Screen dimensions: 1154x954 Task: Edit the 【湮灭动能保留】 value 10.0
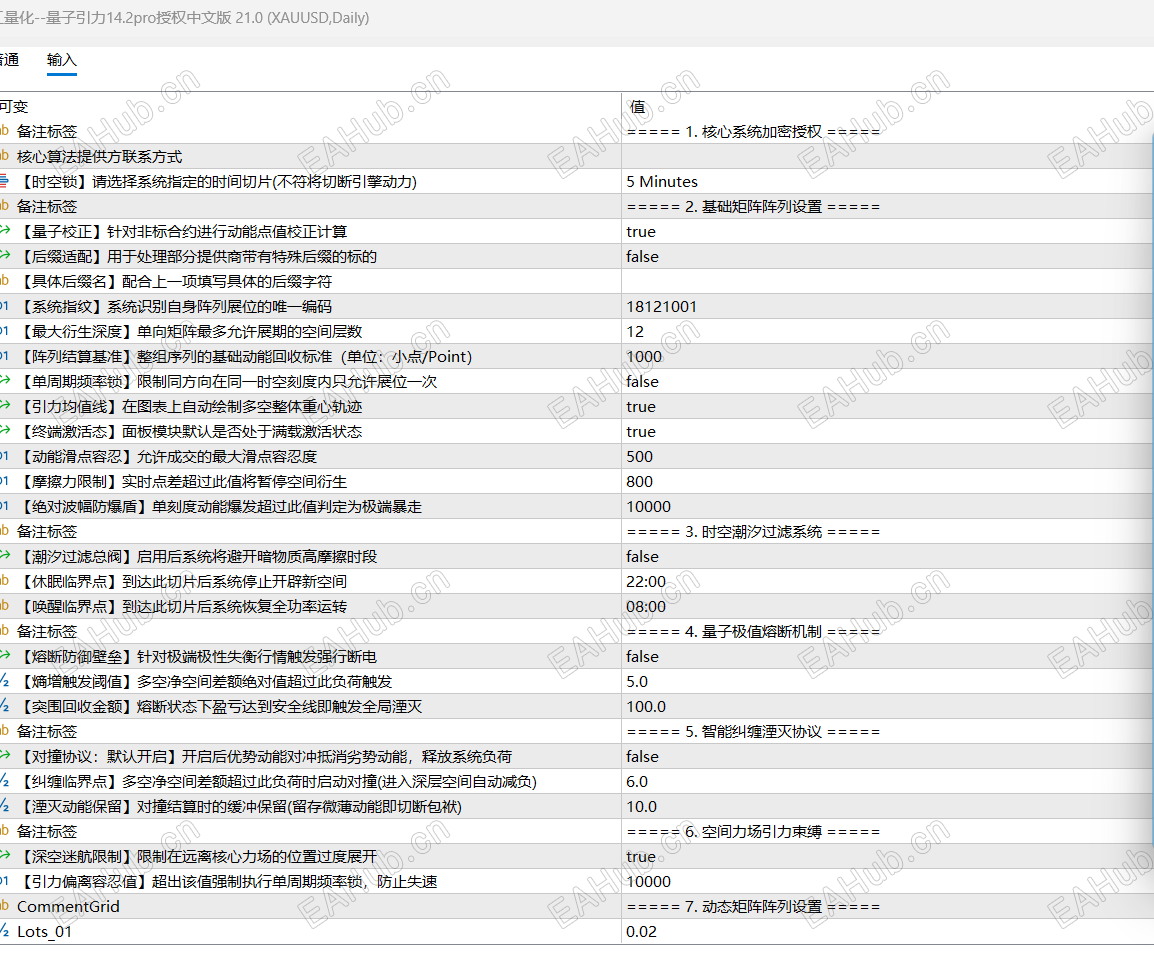[641, 808]
